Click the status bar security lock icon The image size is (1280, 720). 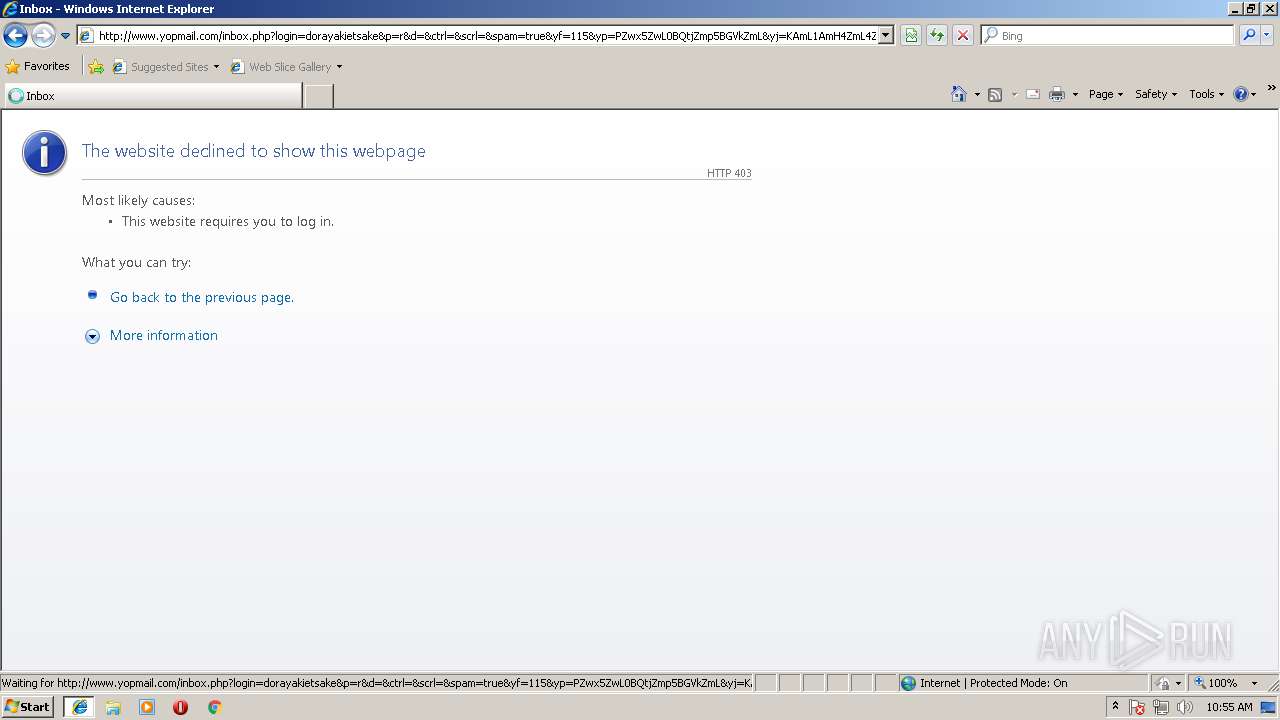click(x=1163, y=683)
